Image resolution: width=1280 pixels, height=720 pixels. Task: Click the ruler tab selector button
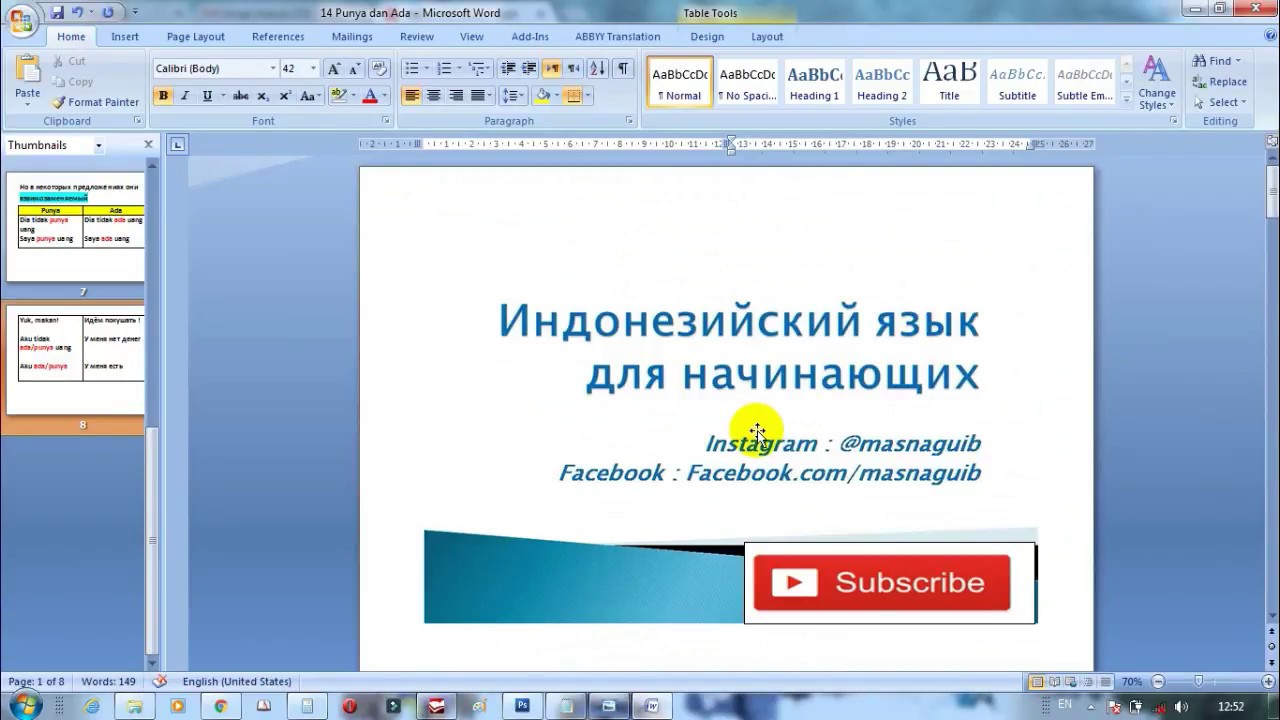[x=177, y=145]
